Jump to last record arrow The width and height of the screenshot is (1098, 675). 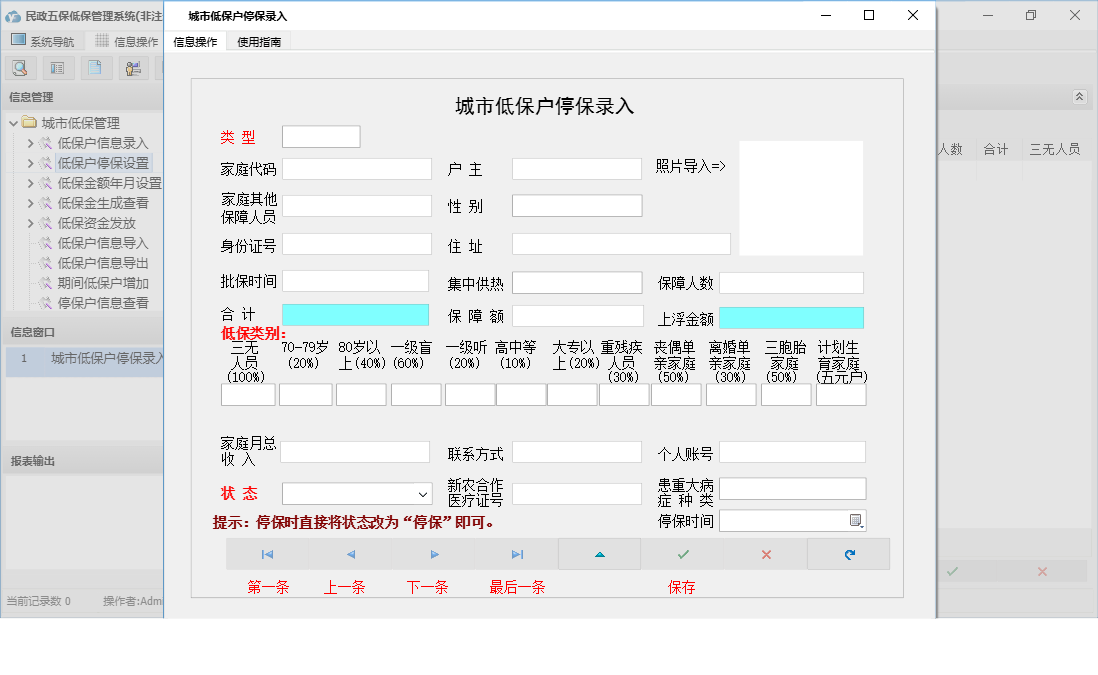(x=517, y=554)
